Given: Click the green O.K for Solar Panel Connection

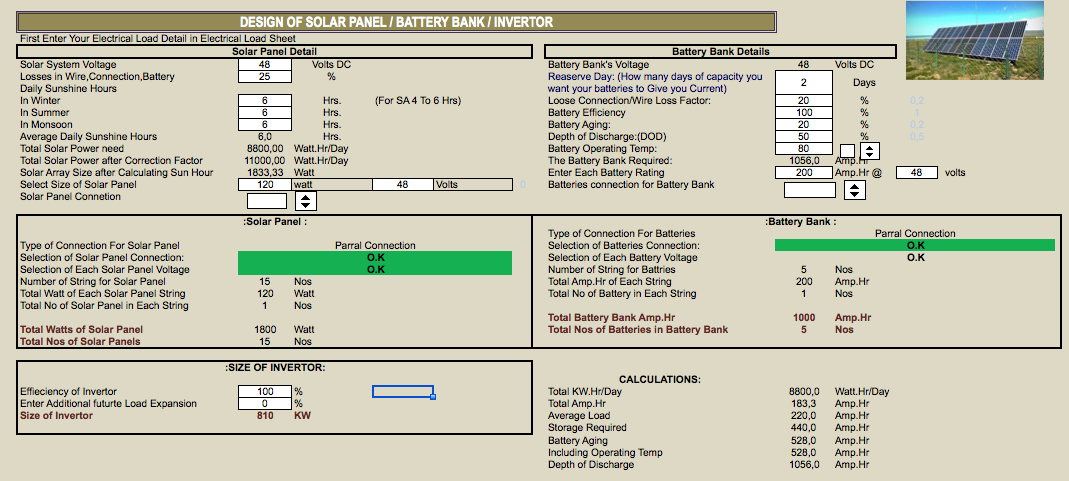Looking at the screenshot, I should [375, 258].
